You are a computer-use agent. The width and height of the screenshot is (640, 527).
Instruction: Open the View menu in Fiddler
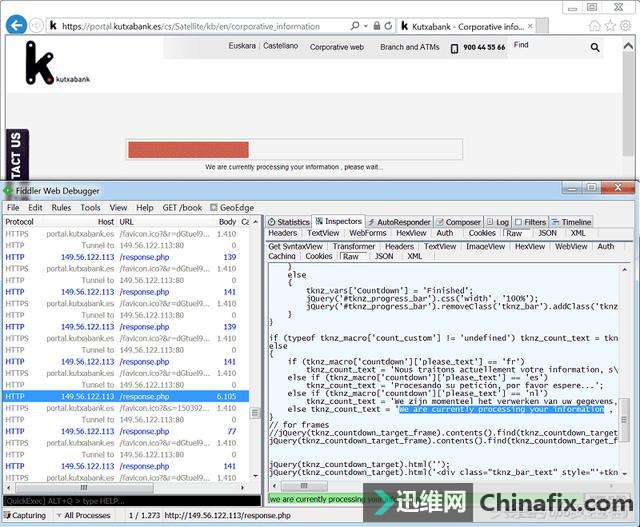click(118, 207)
